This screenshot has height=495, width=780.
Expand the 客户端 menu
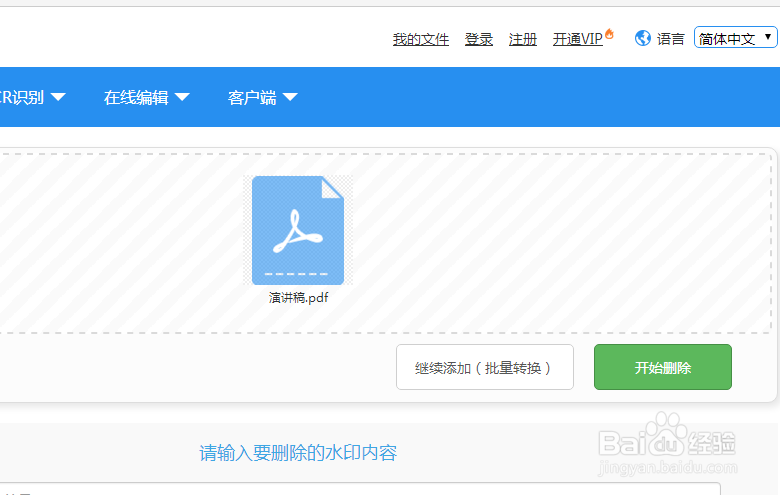(x=262, y=98)
